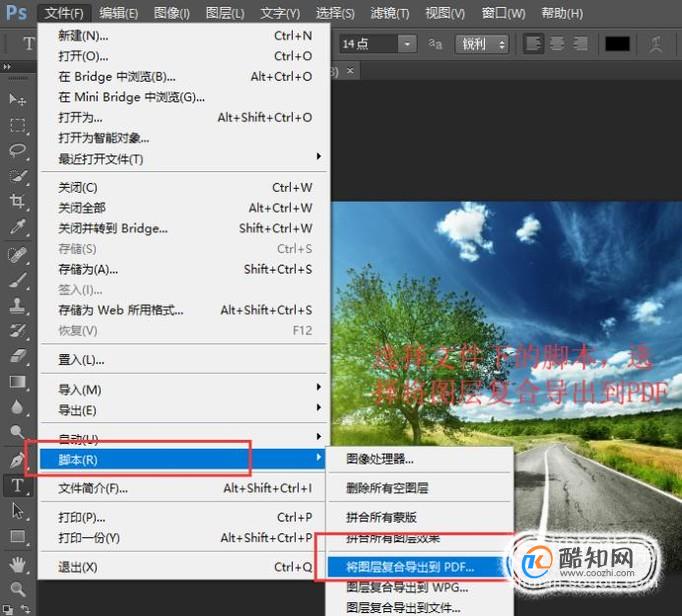This screenshot has width=682, height=616.
Task: Choose 打开(O)... menu item
Action: pyautogui.click(x=184, y=56)
